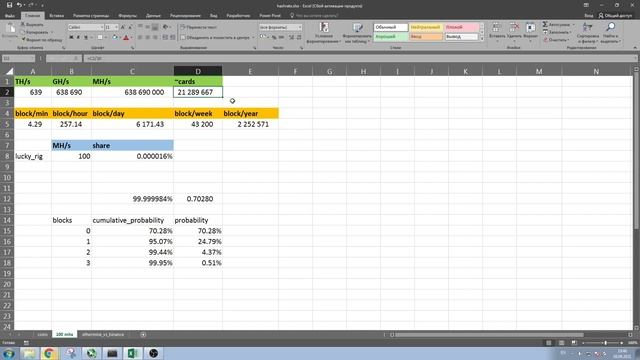Decrease the indent
The height and width of the screenshot is (360, 640).
pos(165,38)
